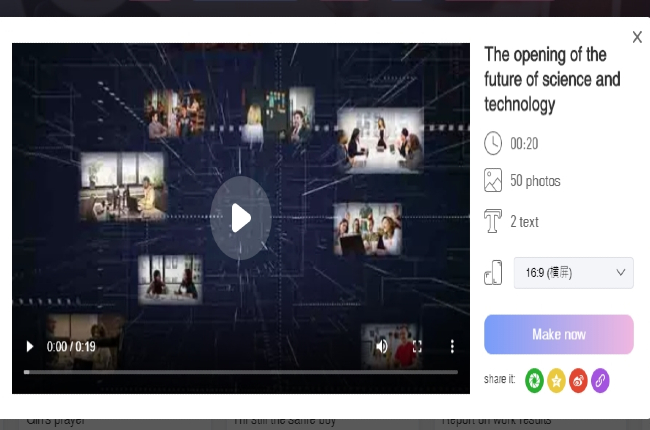Click the phone icon beside the ratio selector
The height and width of the screenshot is (430, 650).
493,272
